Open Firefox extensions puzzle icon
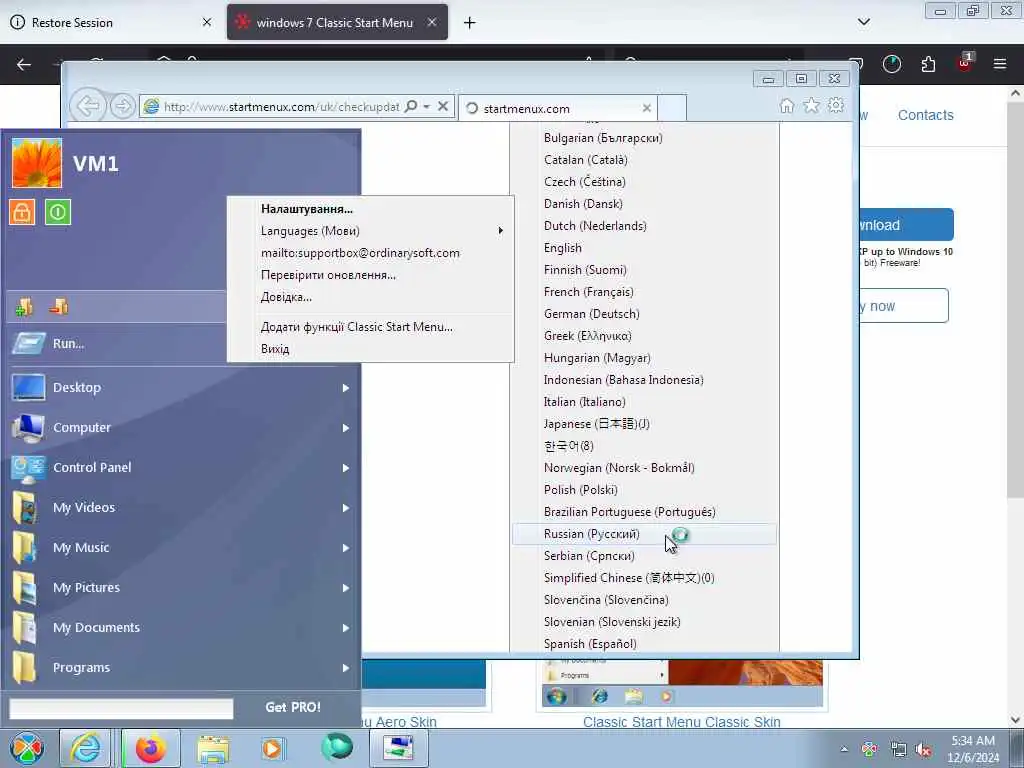 [x=928, y=64]
